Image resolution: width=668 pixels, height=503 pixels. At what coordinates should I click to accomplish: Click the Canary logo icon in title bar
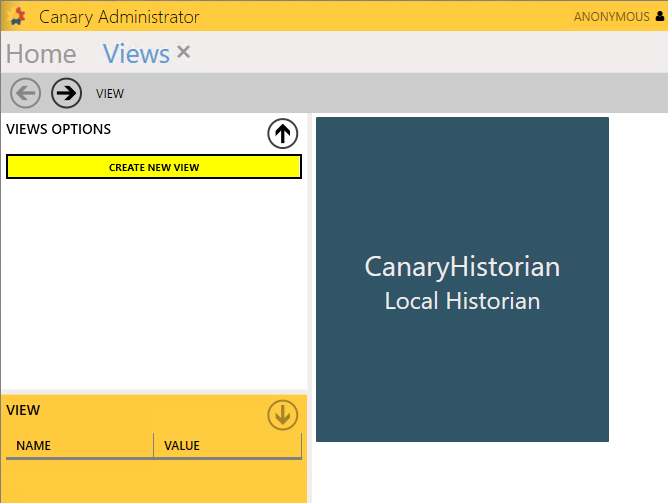[x=15, y=16]
